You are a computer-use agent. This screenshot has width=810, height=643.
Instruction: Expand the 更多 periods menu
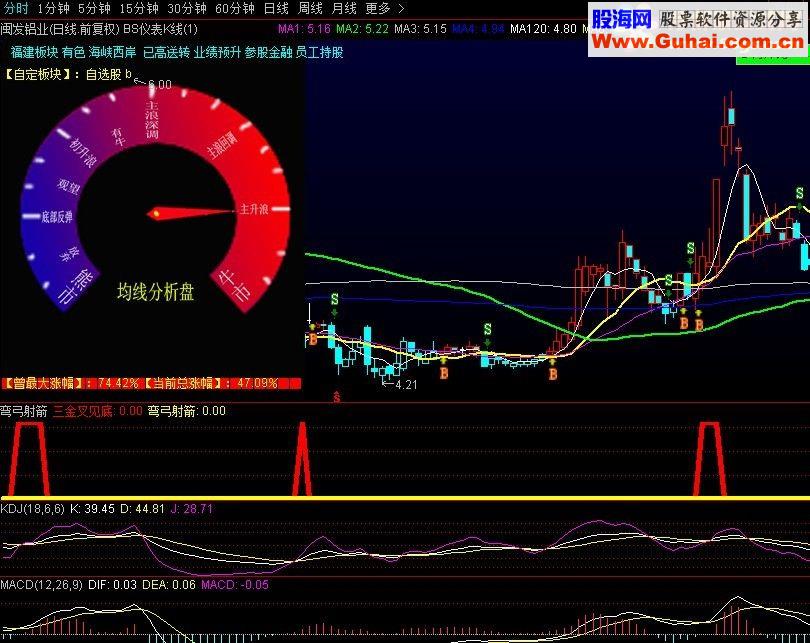384,8
